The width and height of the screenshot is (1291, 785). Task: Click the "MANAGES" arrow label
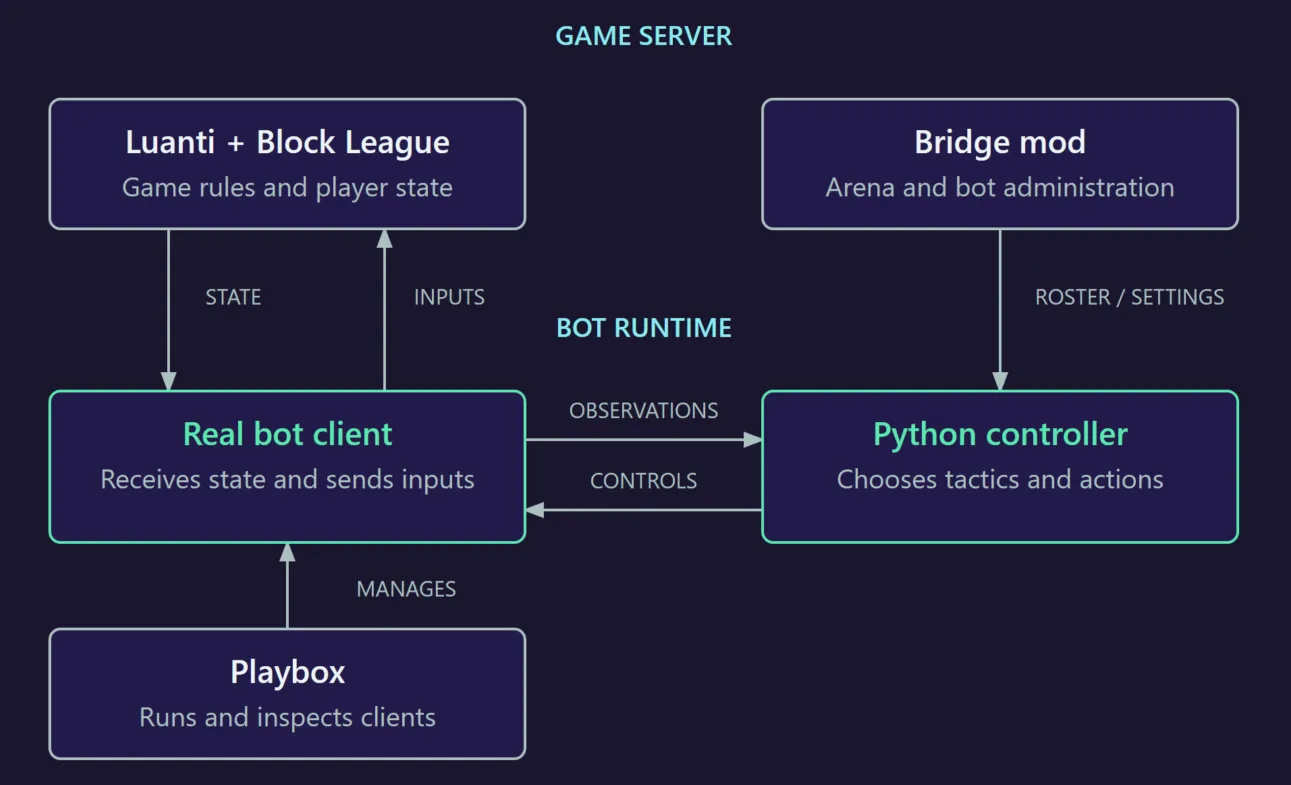click(x=406, y=589)
